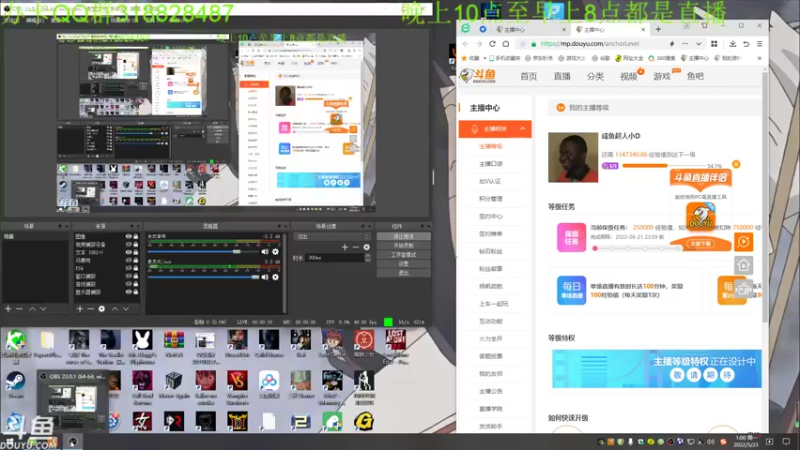
Task: Open 鱼吧 on Douyu navigation
Action: [x=695, y=77]
